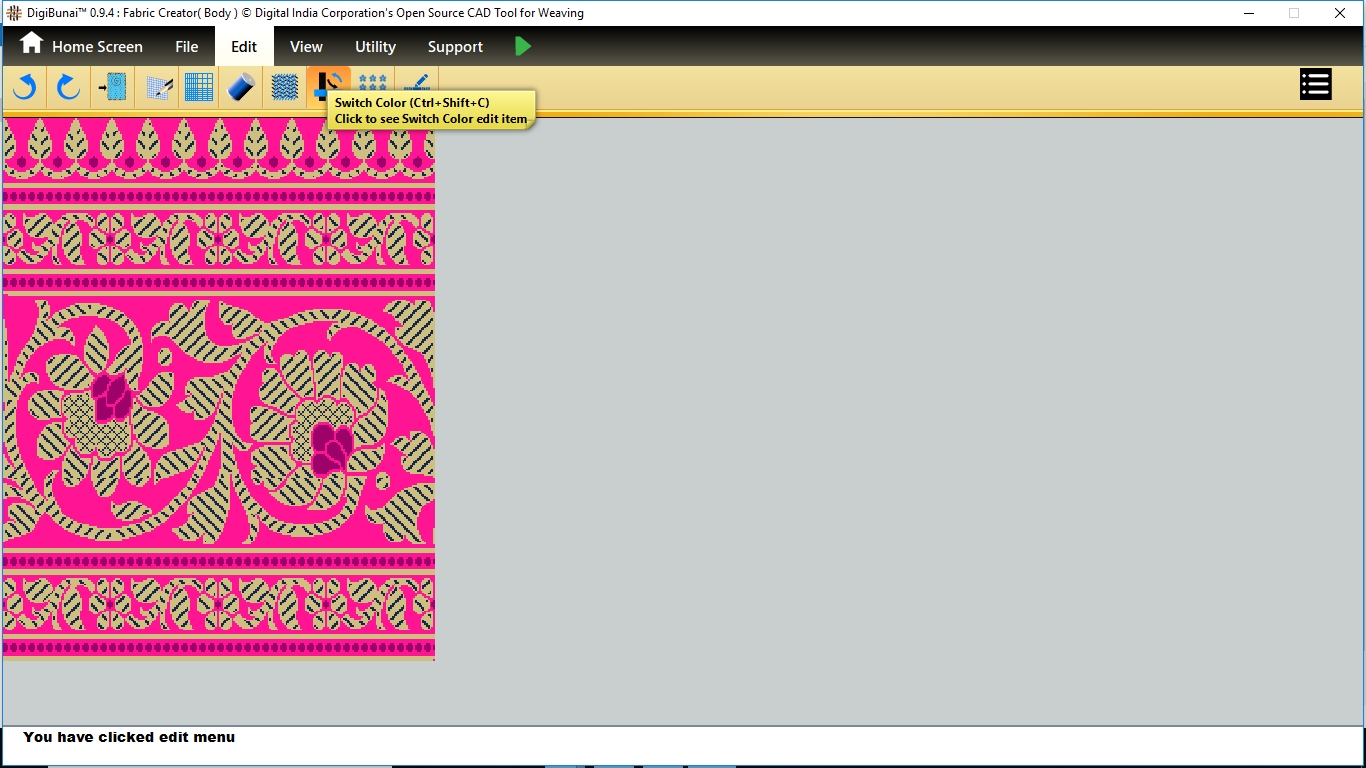
Task: Open the artwork import icon with arrow
Action: [112, 87]
